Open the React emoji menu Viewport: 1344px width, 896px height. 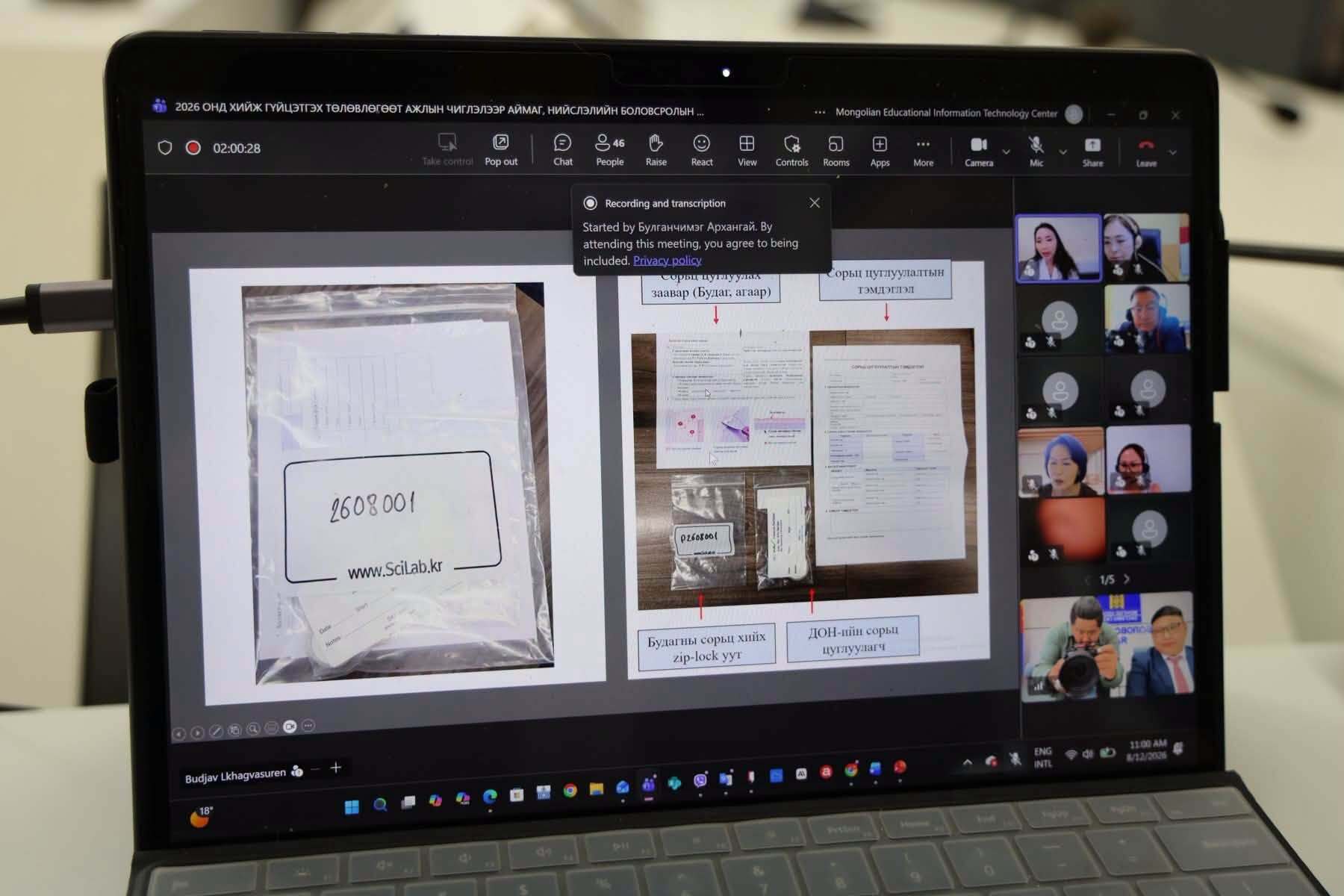(x=701, y=150)
